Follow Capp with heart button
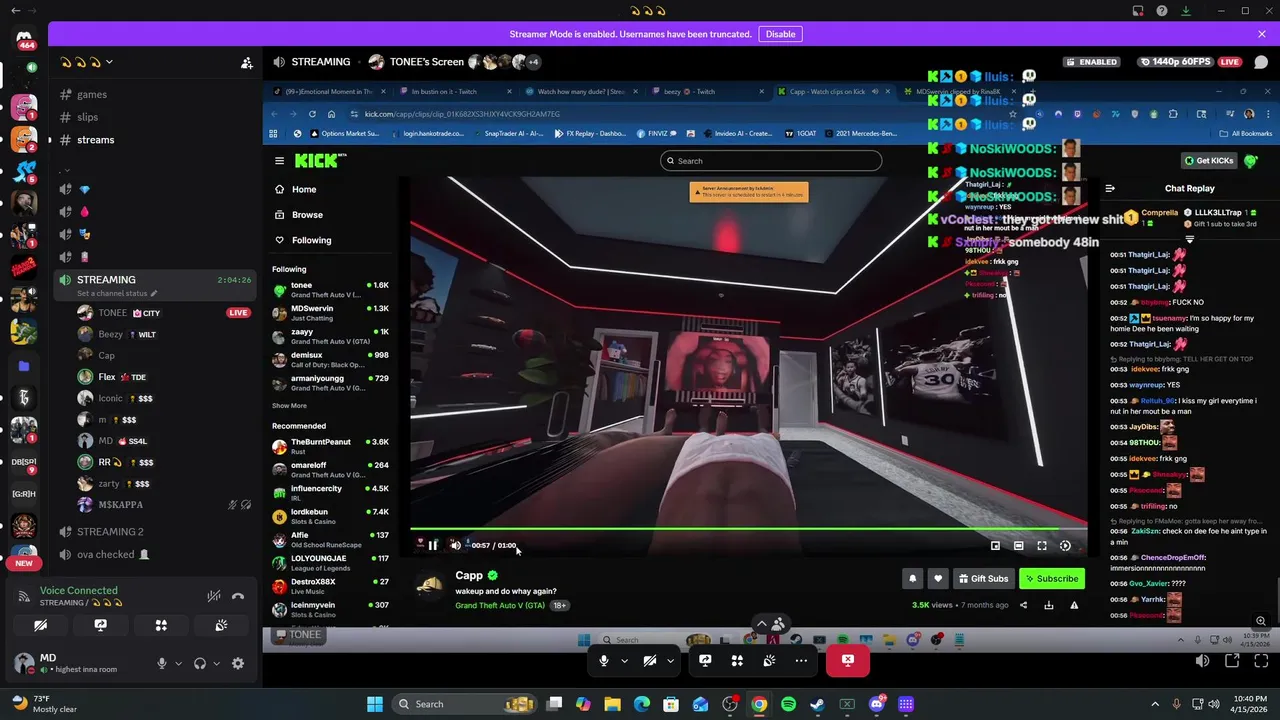 (937, 578)
